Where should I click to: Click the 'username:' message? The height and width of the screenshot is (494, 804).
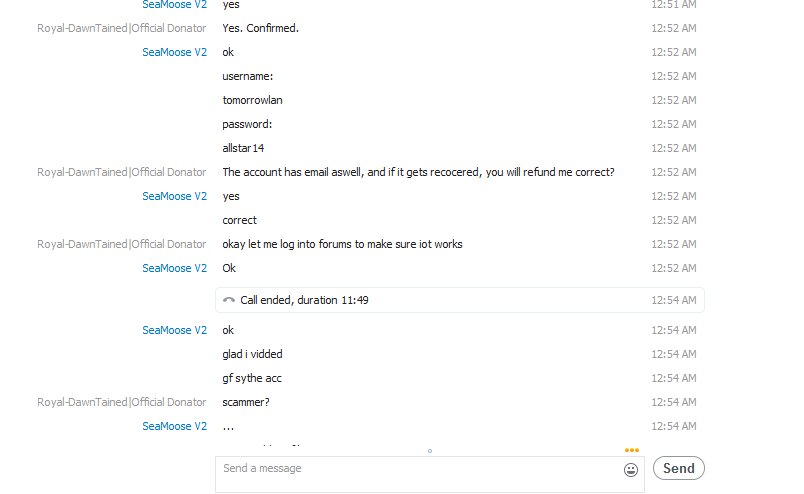tap(248, 76)
